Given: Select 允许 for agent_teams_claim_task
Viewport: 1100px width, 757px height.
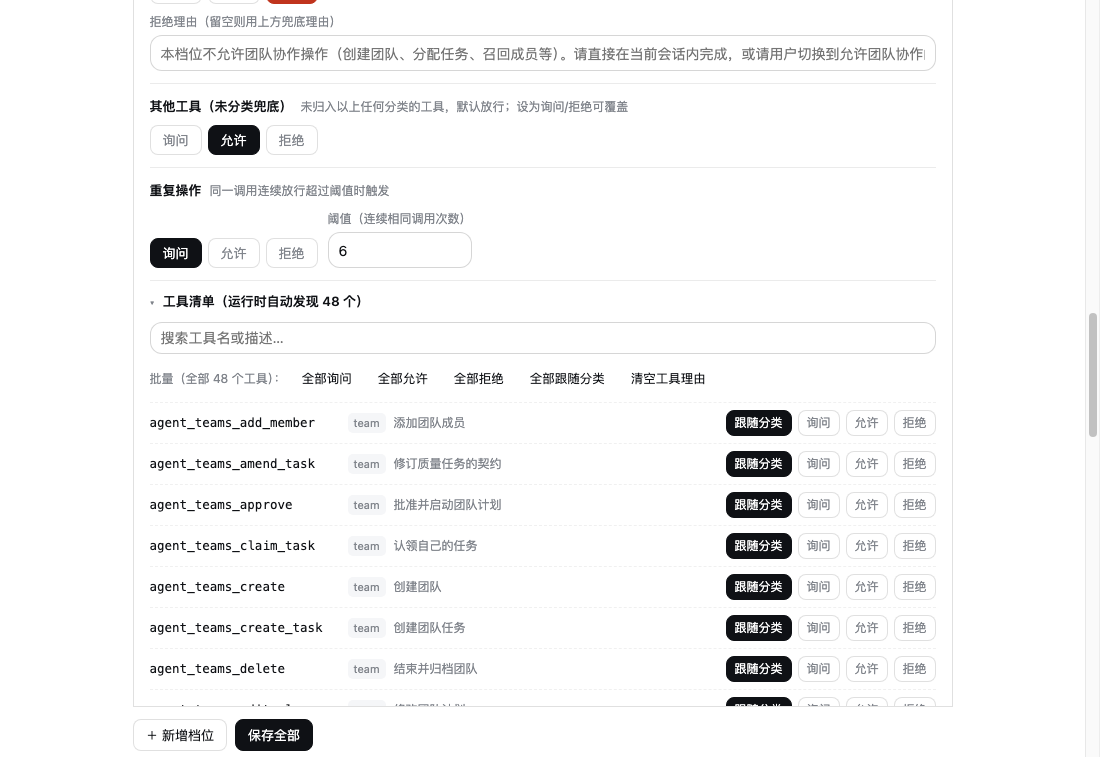Looking at the screenshot, I should tap(866, 546).
